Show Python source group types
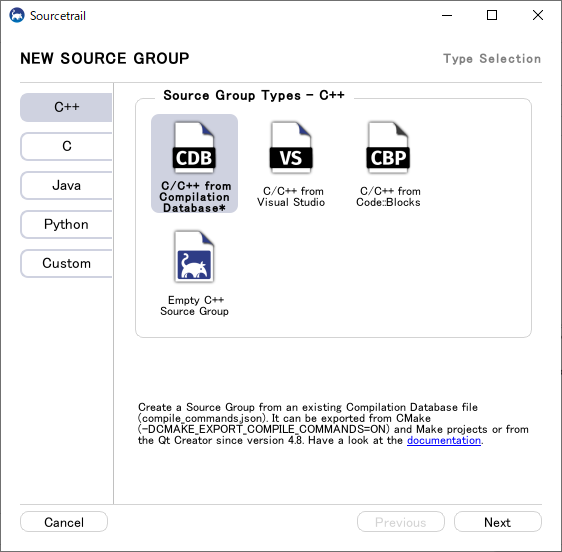The height and width of the screenshot is (552, 562). 66,224
